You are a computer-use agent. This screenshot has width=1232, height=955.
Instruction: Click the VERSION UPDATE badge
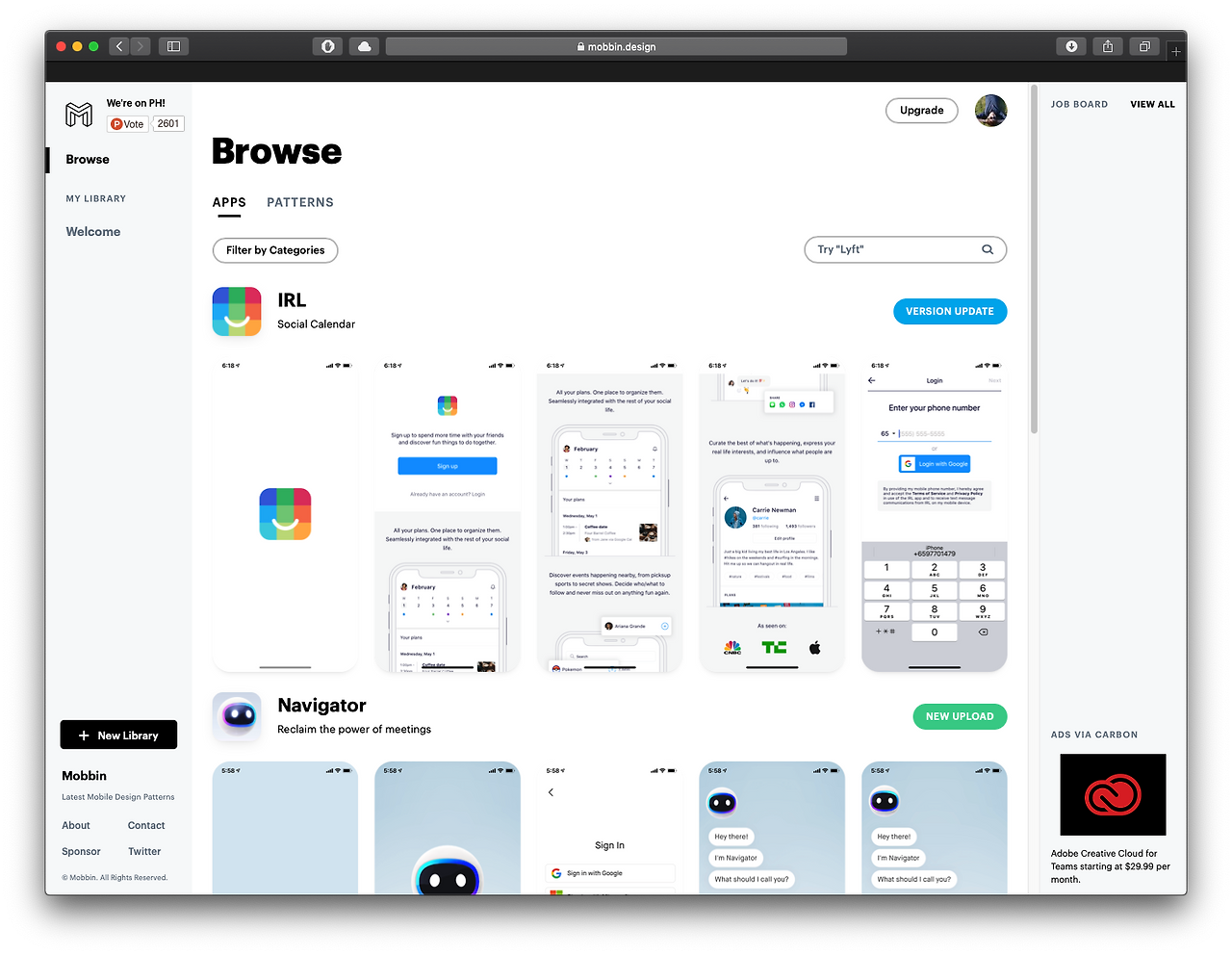tap(950, 311)
